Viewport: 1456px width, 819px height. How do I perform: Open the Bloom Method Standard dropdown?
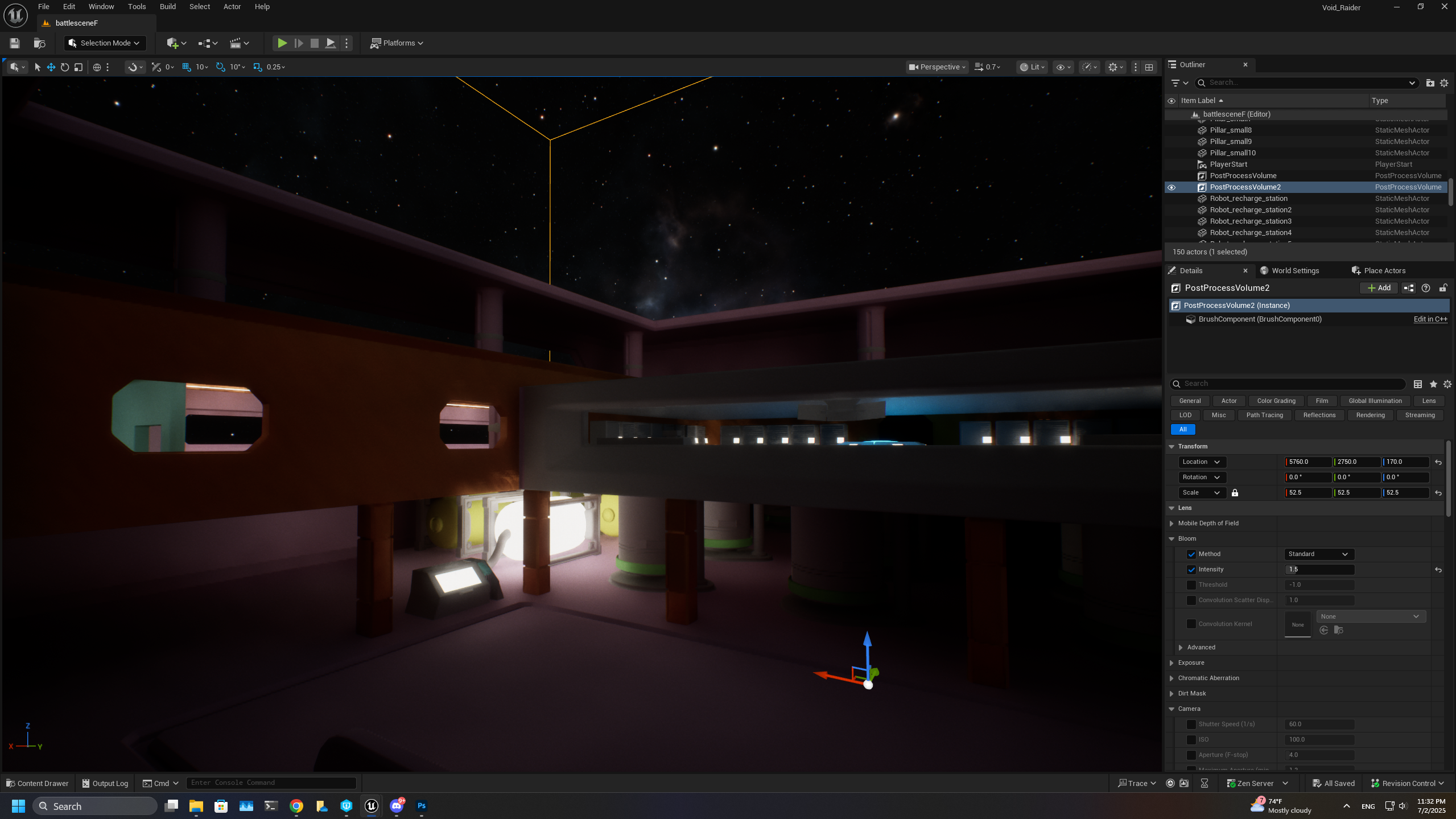(1318, 554)
